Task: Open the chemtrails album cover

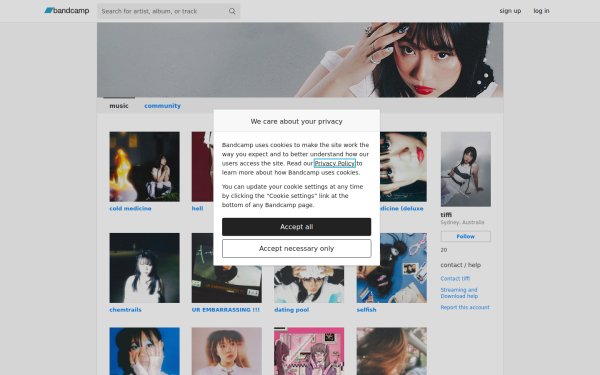Action: click(x=144, y=268)
